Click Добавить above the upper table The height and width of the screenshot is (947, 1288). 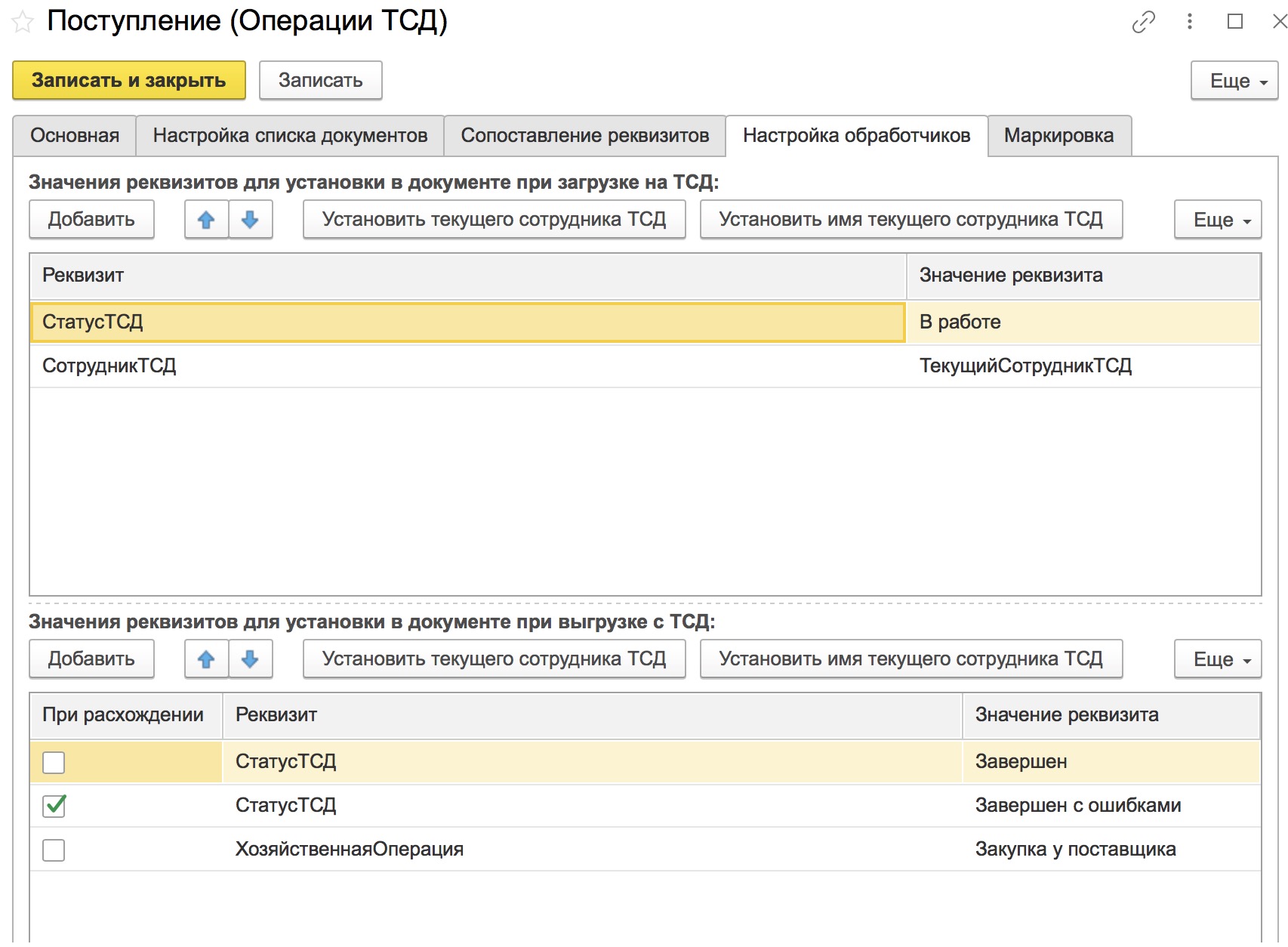click(x=91, y=220)
